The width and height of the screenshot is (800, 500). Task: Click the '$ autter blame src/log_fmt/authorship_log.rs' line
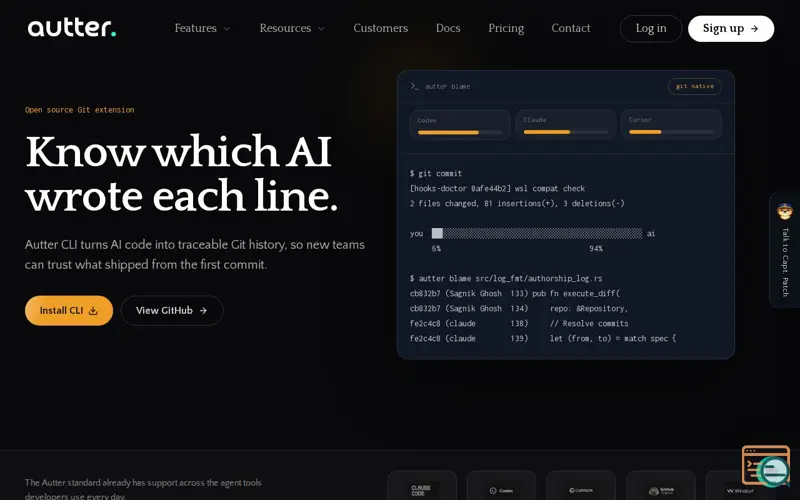point(506,279)
